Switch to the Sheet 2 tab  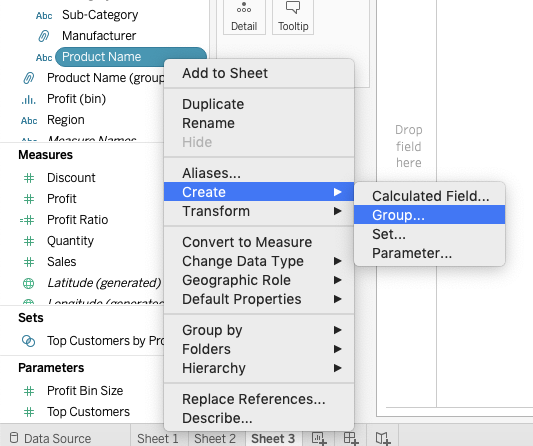click(x=215, y=438)
